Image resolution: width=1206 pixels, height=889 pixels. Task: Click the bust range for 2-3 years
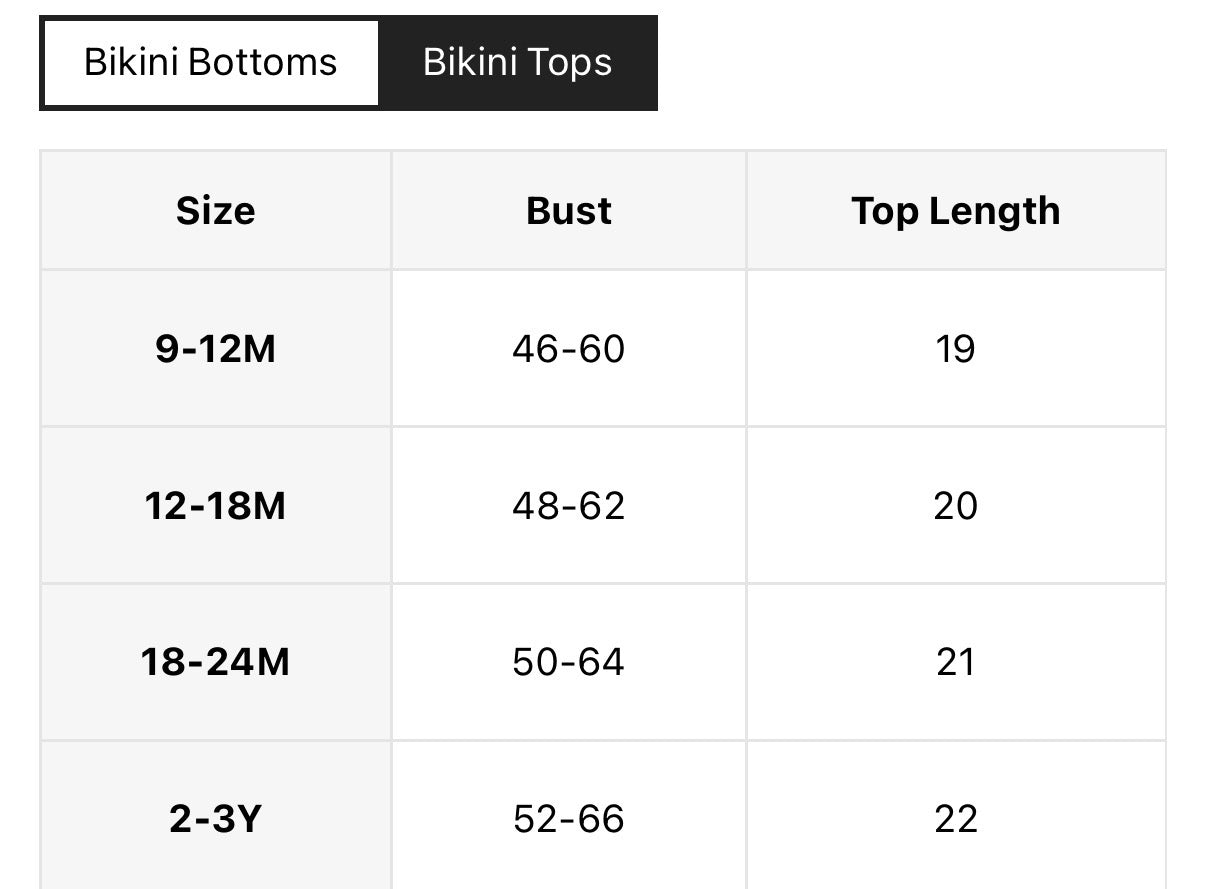[568, 819]
